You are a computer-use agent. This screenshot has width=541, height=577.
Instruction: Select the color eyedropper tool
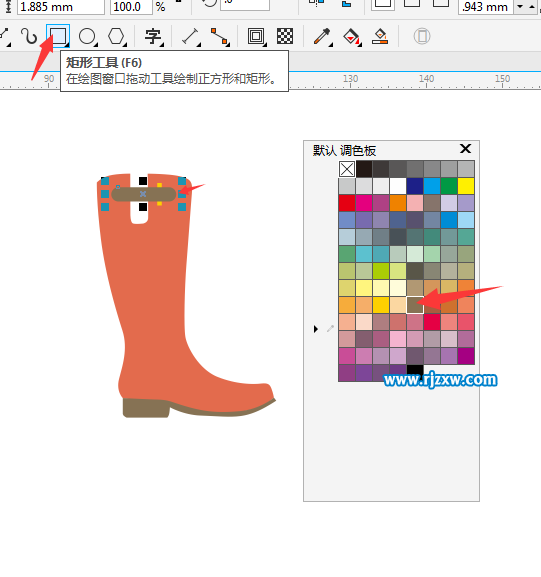click(322, 36)
